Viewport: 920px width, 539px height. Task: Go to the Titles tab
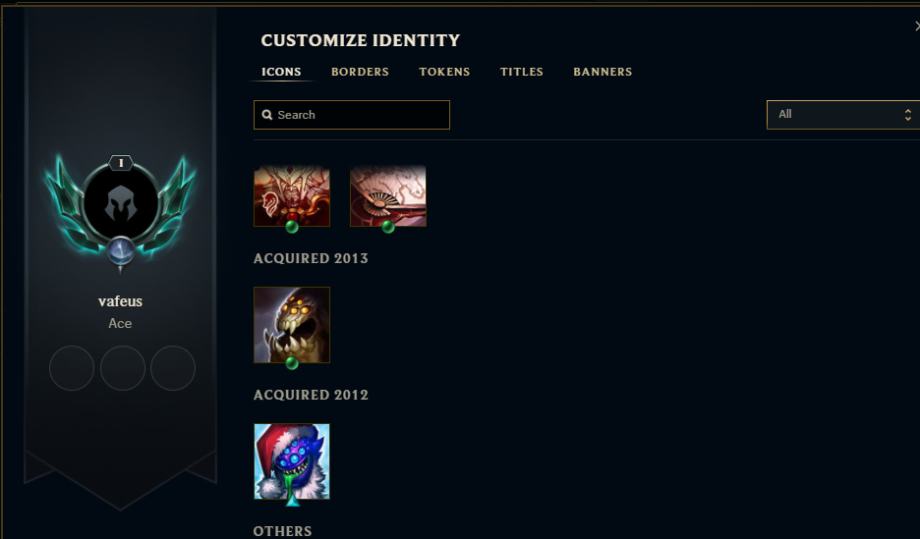coord(522,72)
